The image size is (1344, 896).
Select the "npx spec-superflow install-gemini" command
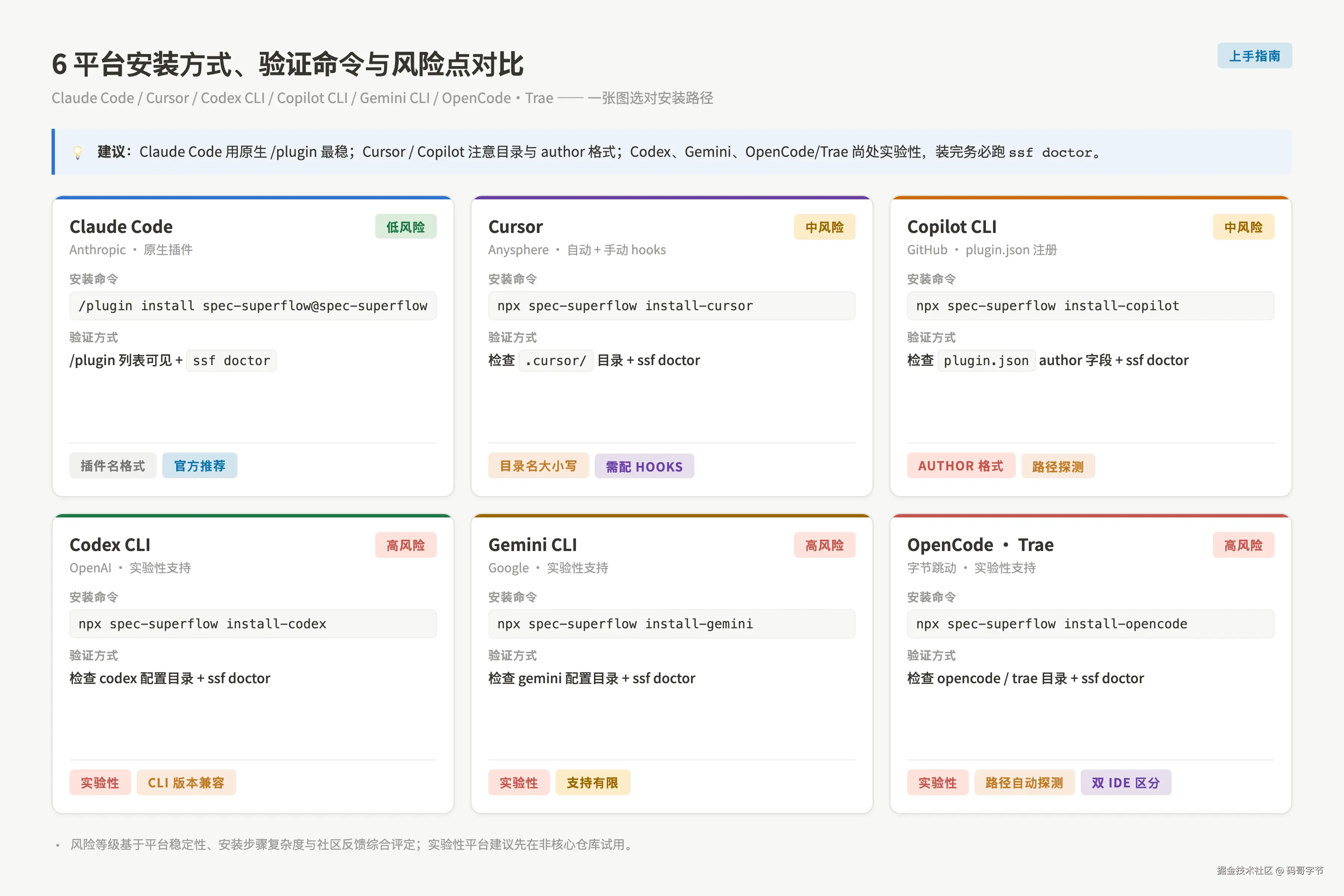pos(671,624)
